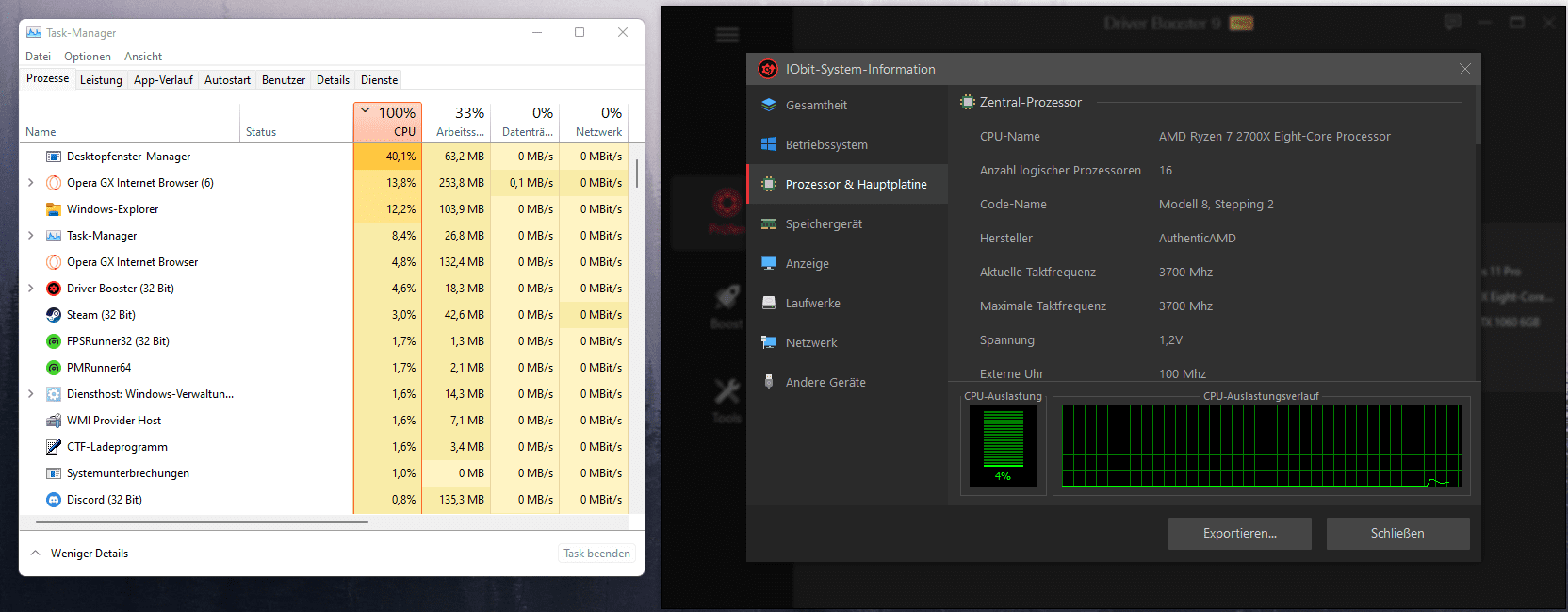The image size is (1568, 612).
Task: Click the Driver Booster Tools wrench icon
Action: [727, 390]
